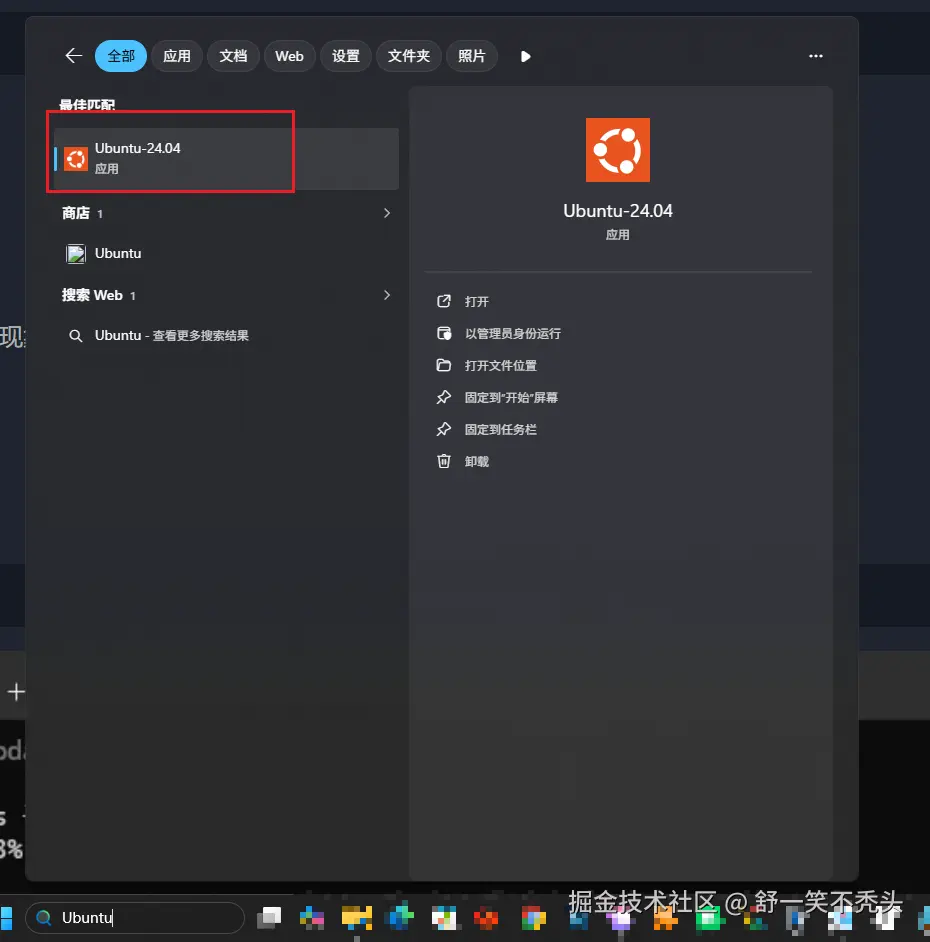Click the web search magnifier icon

tap(76, 336)
